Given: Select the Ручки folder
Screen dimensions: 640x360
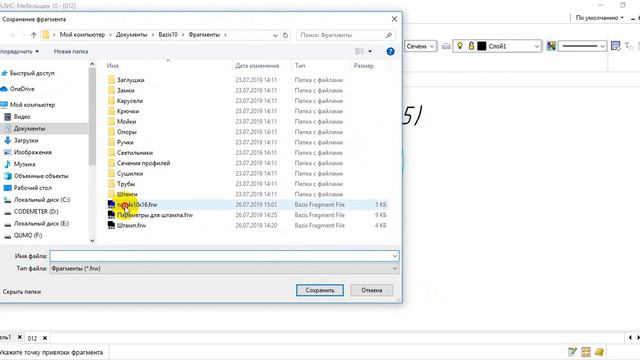Looking at the screenshot, I should coord(125,142).
